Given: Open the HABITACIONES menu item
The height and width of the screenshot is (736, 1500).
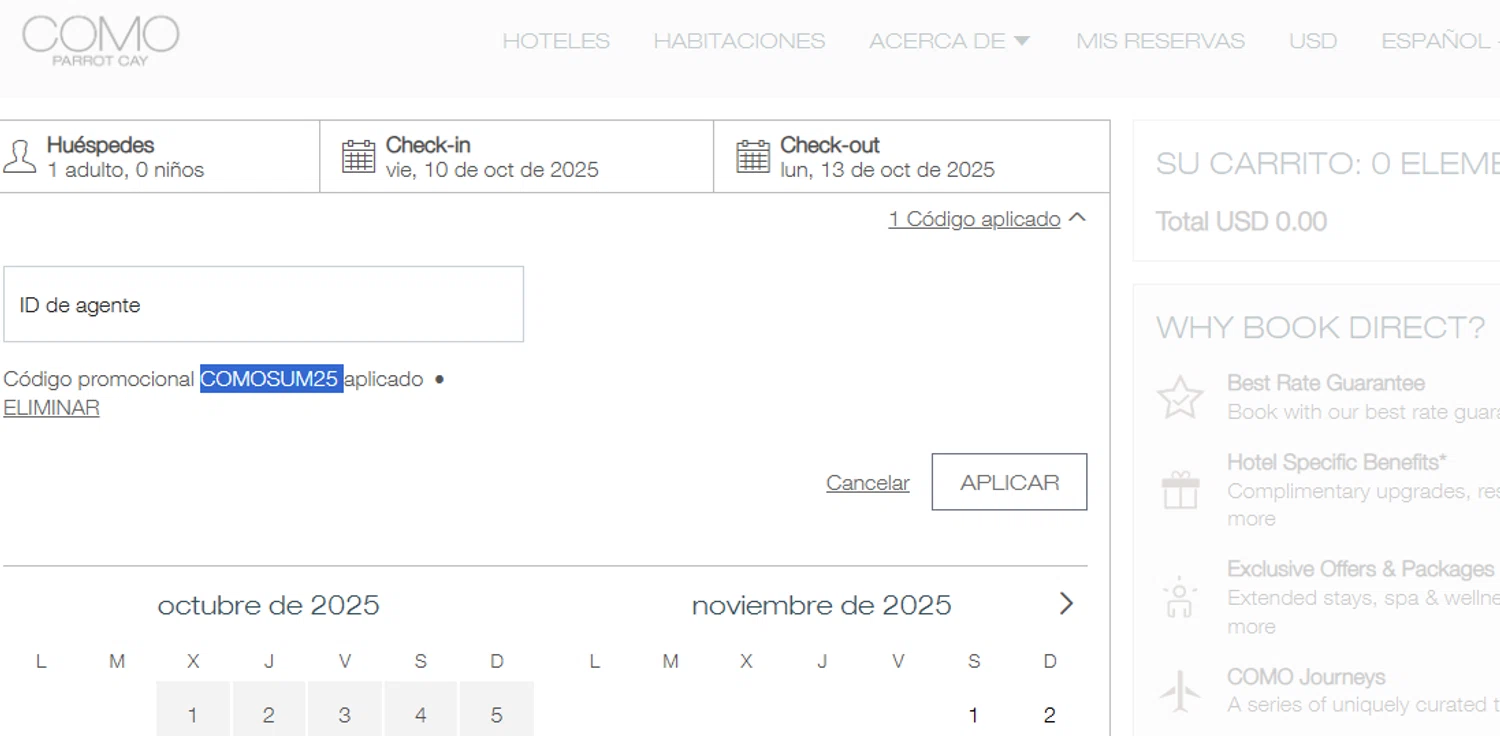Looking at the screenshot, I should coord(739,41).
